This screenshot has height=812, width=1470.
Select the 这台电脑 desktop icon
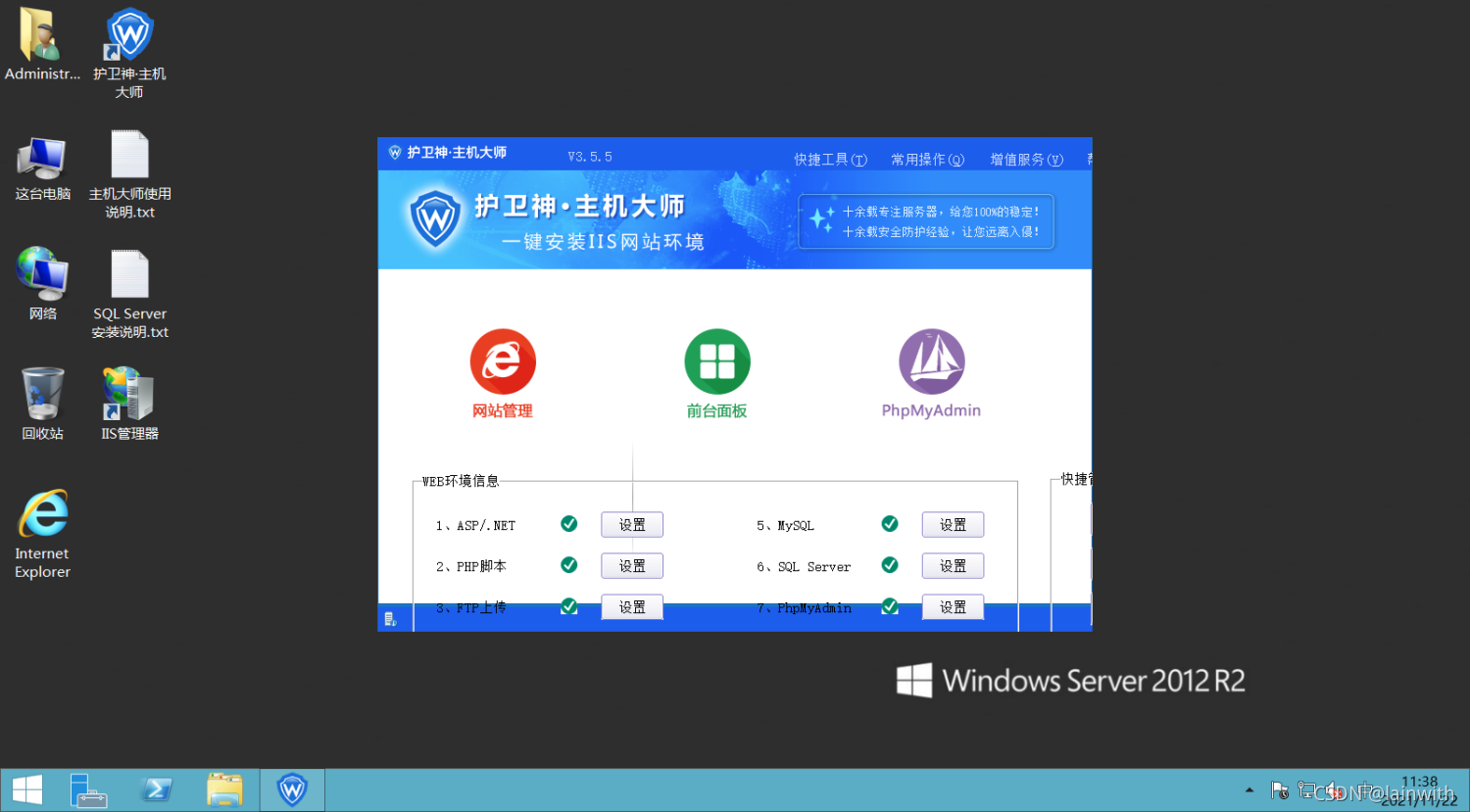(42, 169)
